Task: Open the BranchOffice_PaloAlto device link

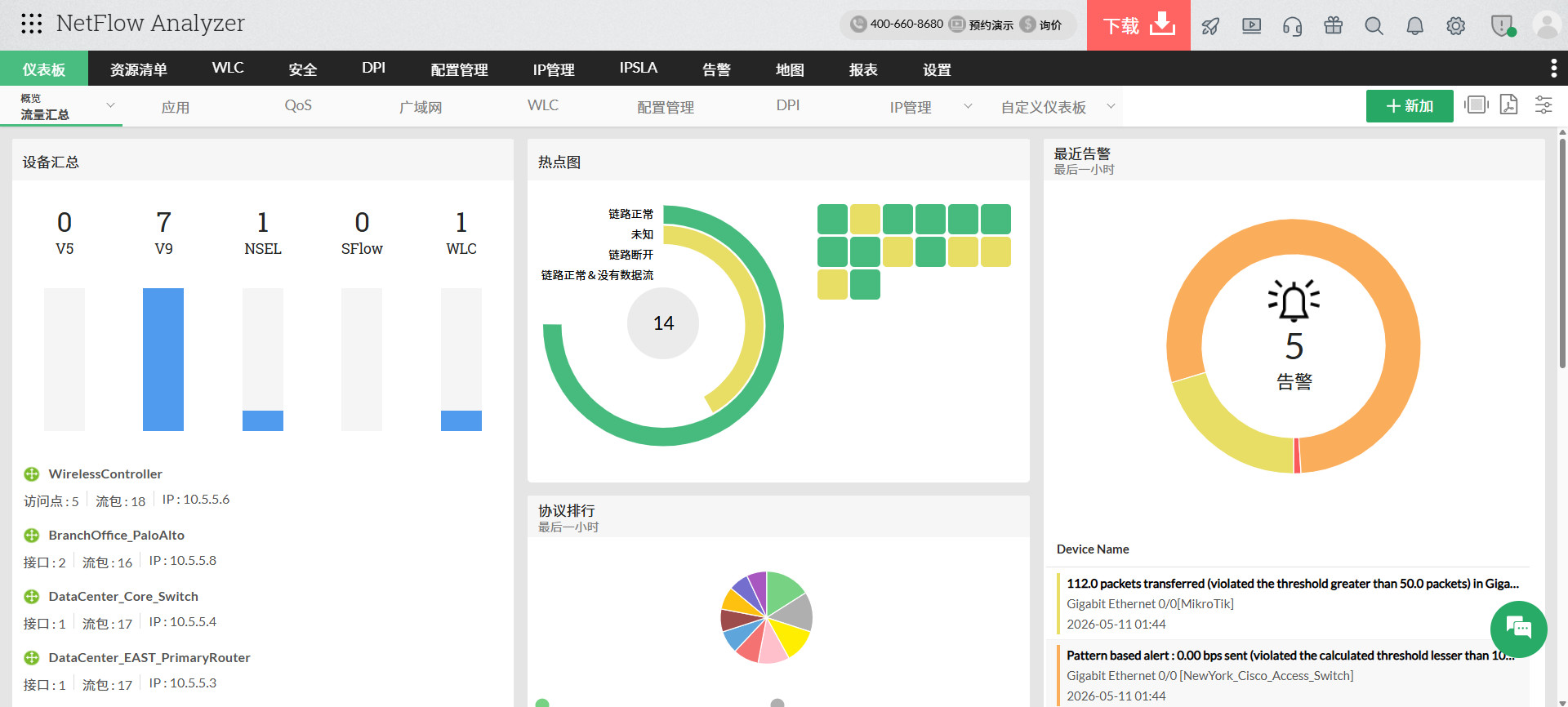Action: (x=117, y=535)
